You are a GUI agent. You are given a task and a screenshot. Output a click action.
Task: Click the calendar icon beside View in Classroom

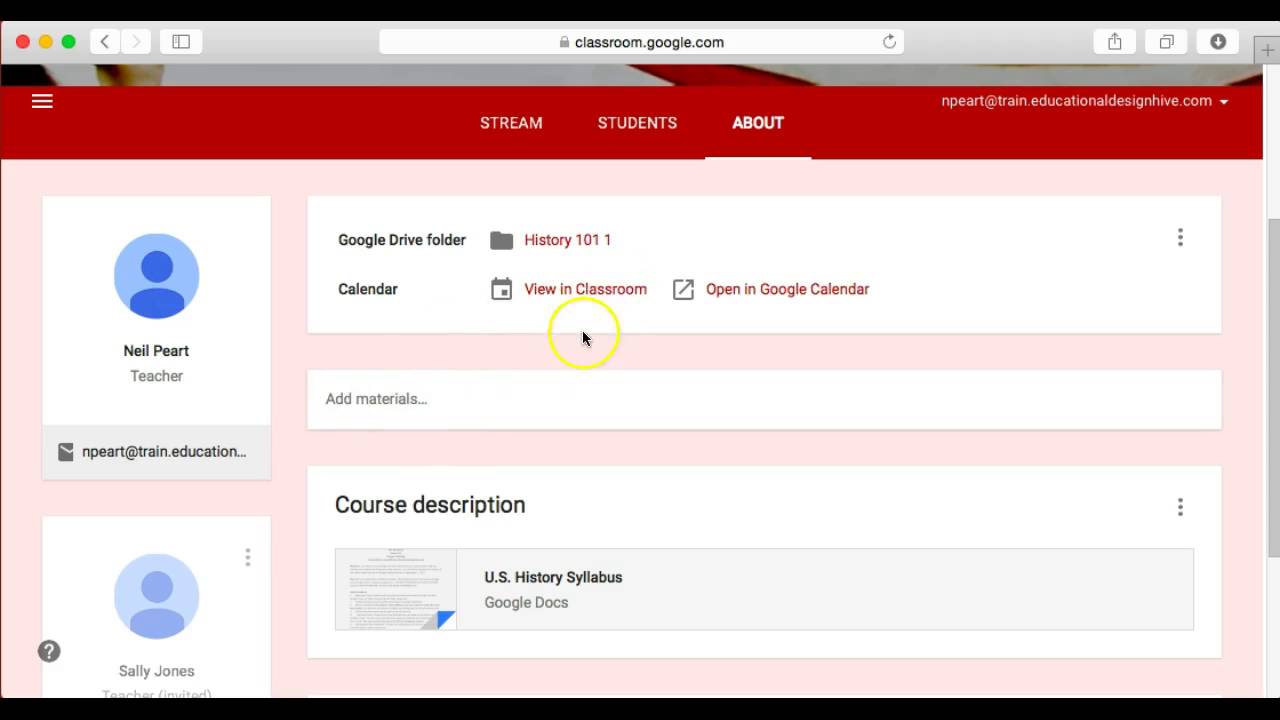pyautogui.click(x=502, y=289)
